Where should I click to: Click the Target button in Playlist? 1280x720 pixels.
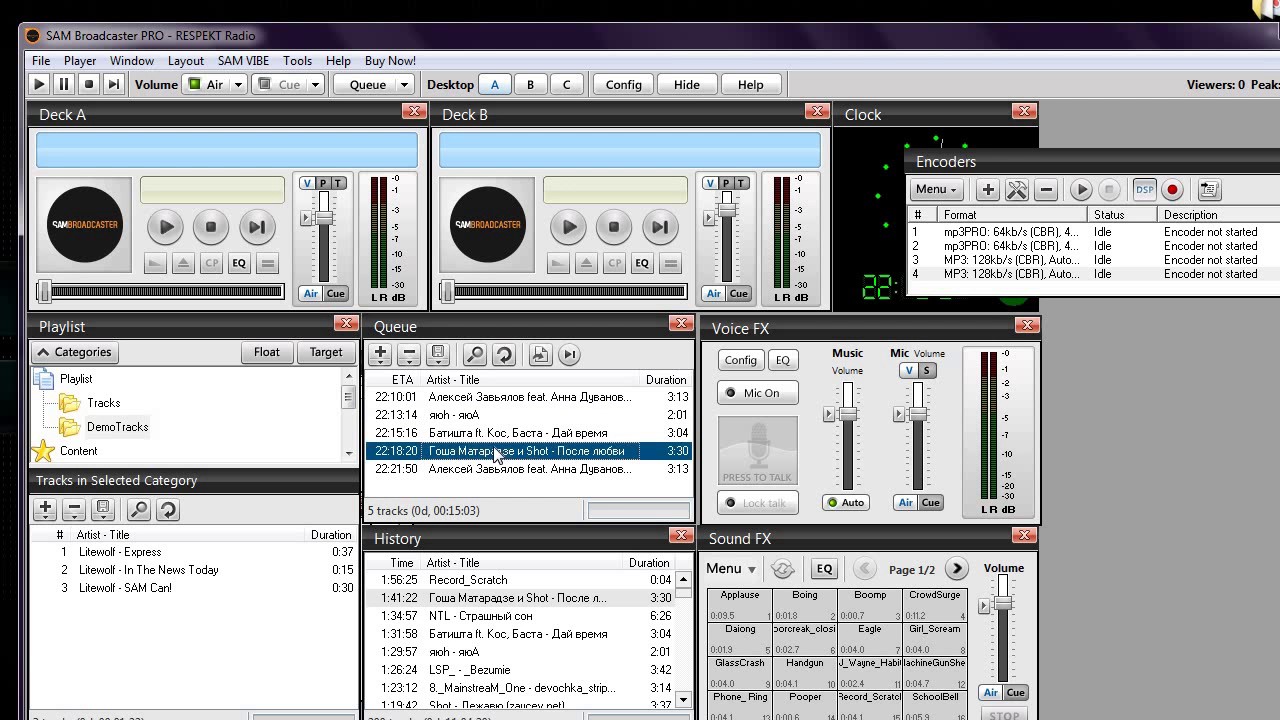326,352
